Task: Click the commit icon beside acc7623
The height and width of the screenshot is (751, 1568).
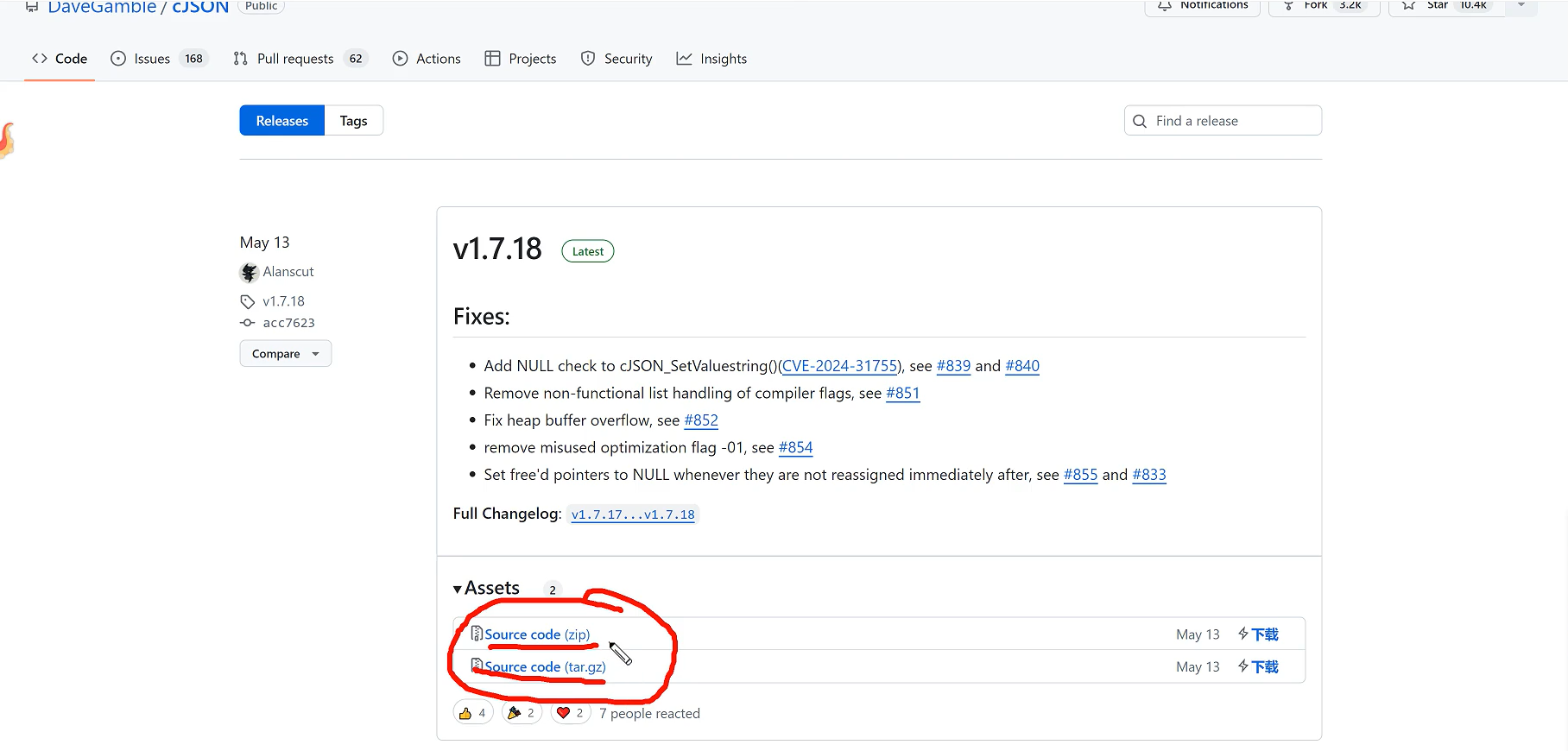Action: (248, 323)
